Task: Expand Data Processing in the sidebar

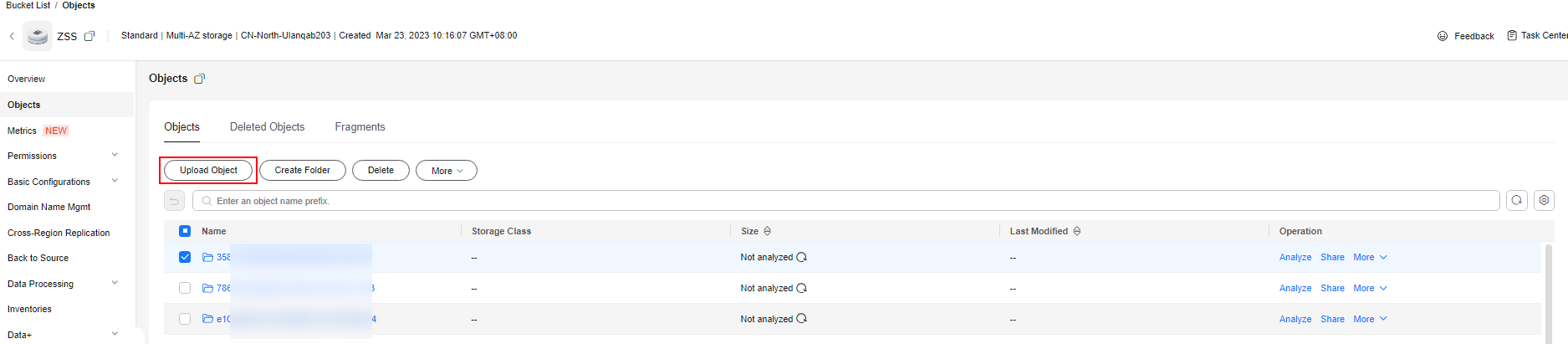Action: tap(115, 284)
